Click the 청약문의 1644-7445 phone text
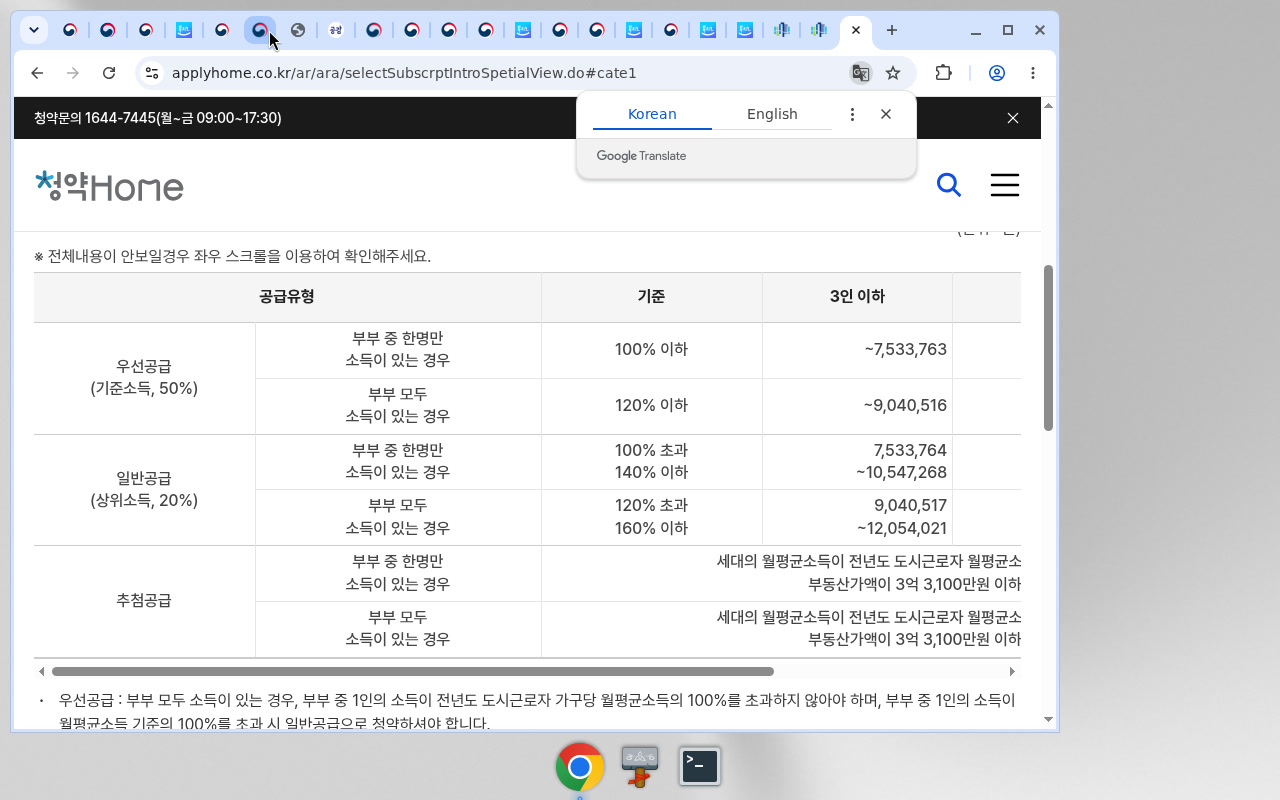The image size is (1280, 800). pos(158,118)
